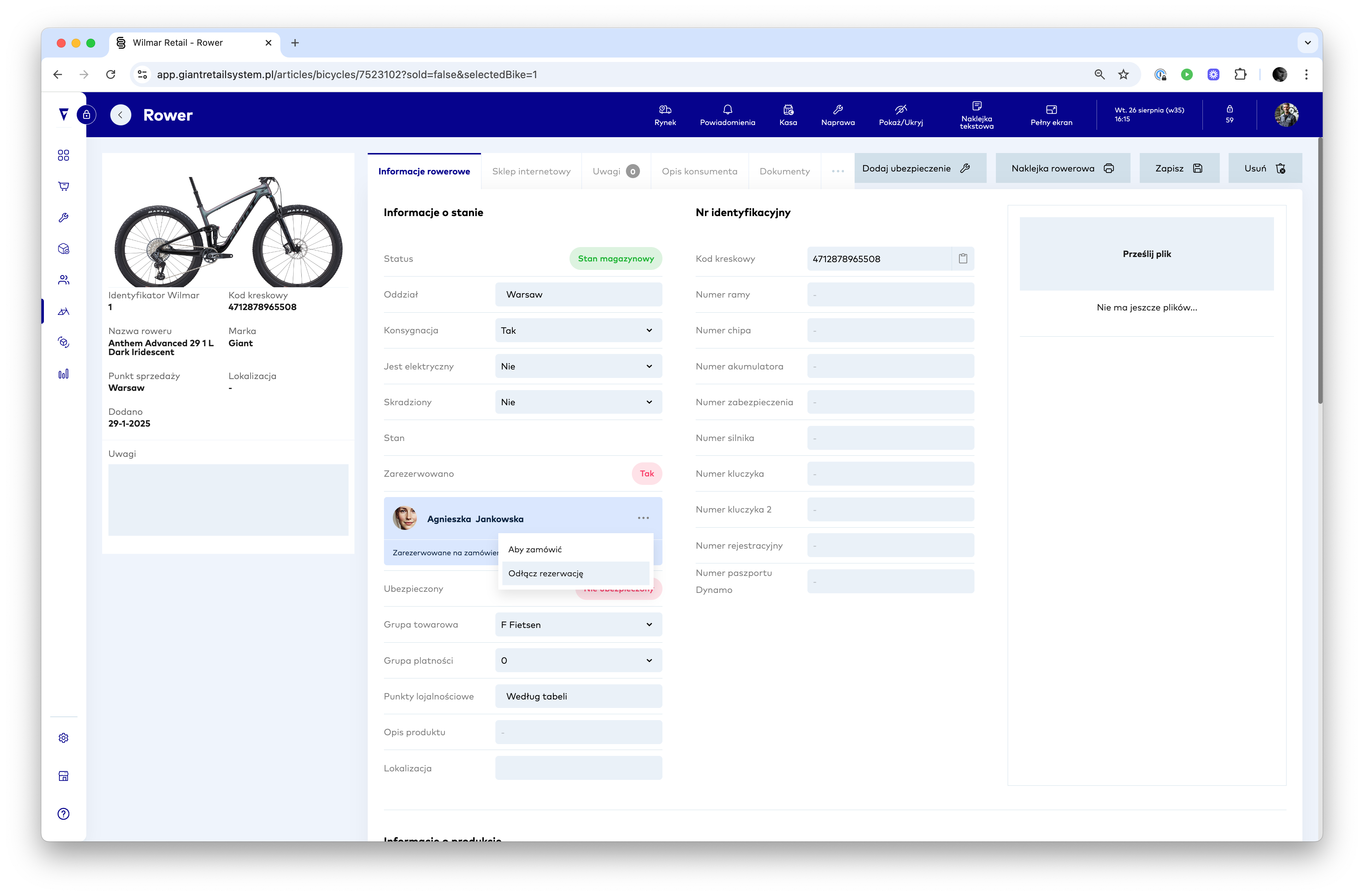Open statistics chart icon in sidebar
Viewport: 1364px width, 896px height.
click(63, 374)
